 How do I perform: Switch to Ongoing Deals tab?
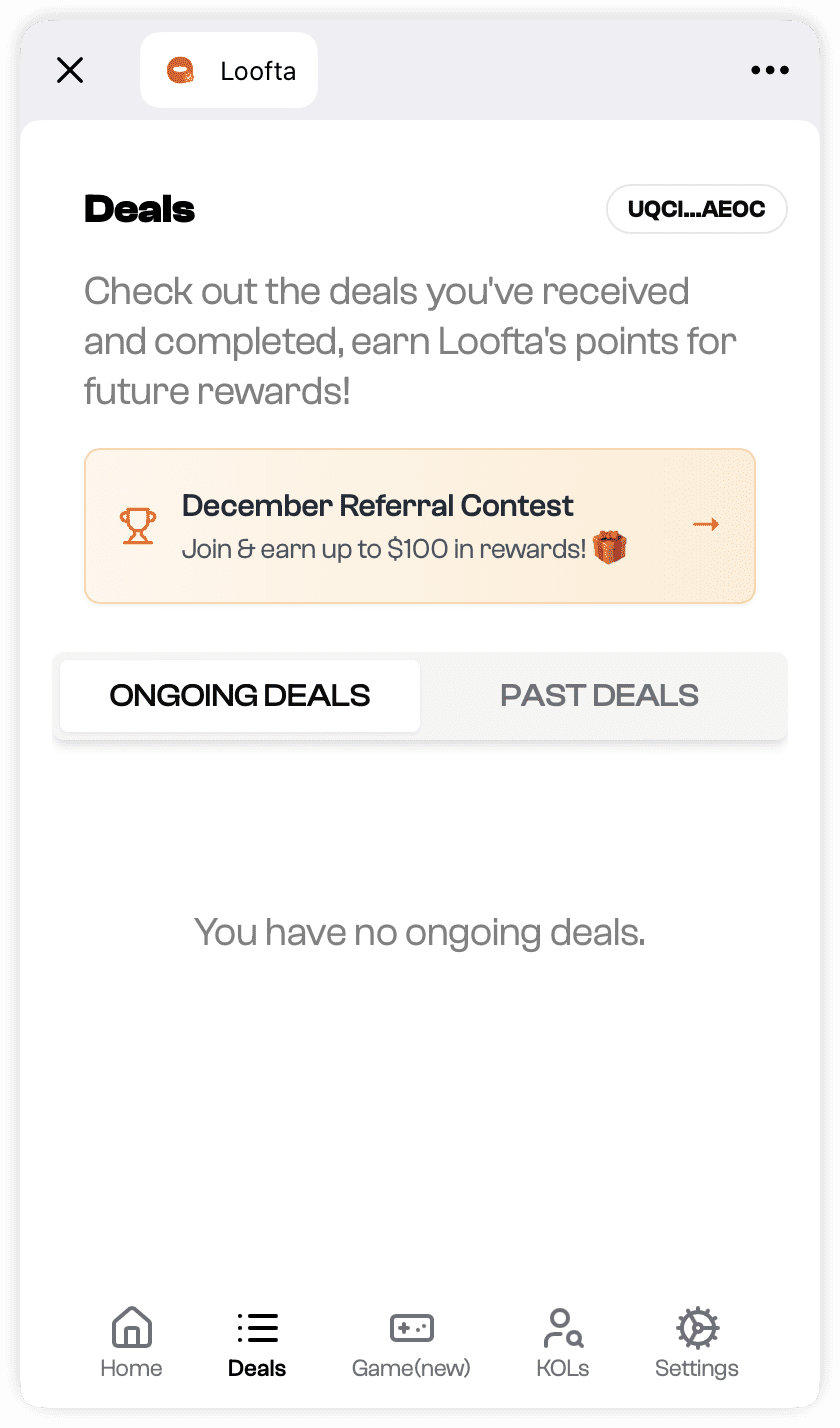(240, 696)
